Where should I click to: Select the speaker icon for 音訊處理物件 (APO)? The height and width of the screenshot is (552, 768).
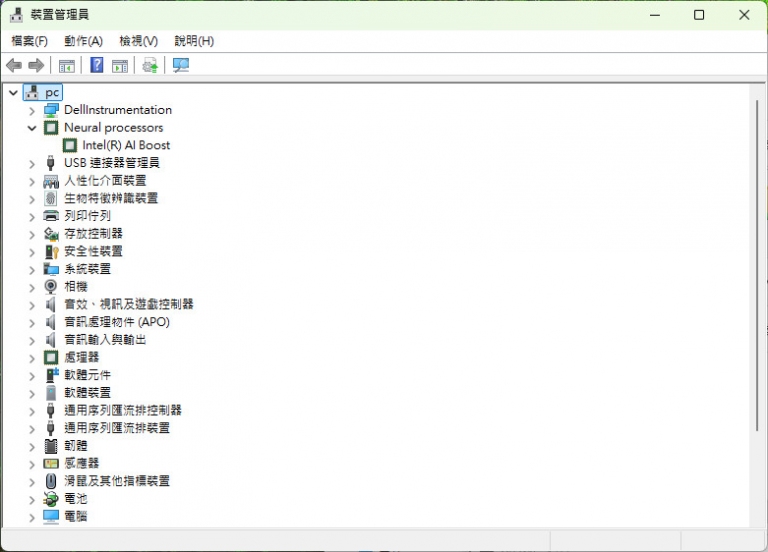pyautogui.click(x=50, y=322)
